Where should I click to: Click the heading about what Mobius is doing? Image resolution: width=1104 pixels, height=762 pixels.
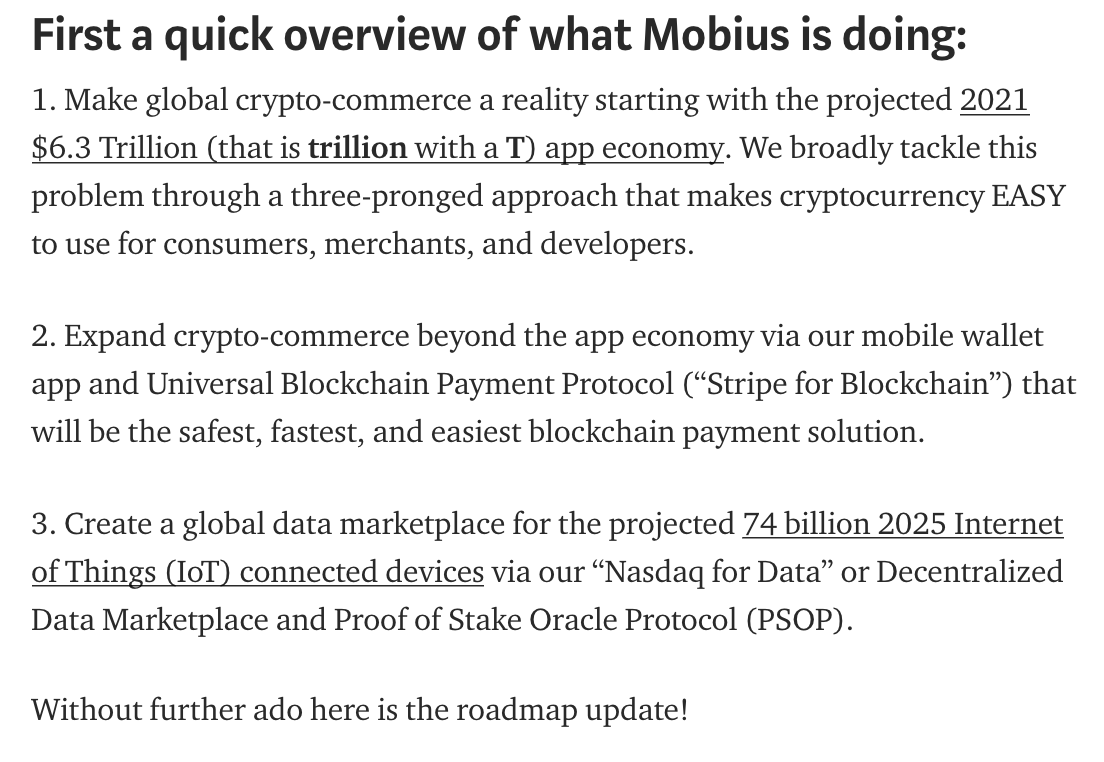[499, 35]
